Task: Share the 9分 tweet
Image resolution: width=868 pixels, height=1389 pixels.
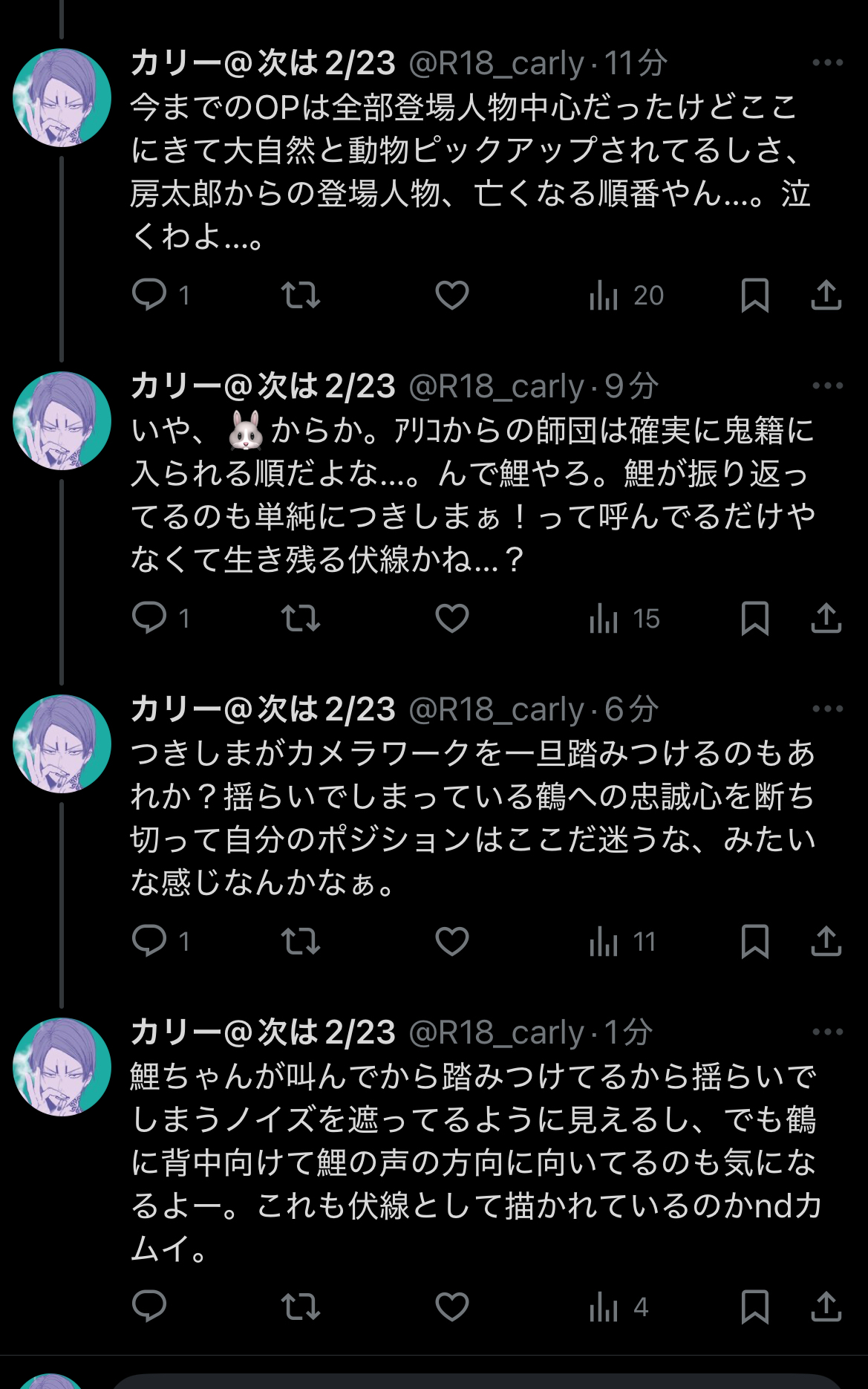Action: click(x=826, y=618)
